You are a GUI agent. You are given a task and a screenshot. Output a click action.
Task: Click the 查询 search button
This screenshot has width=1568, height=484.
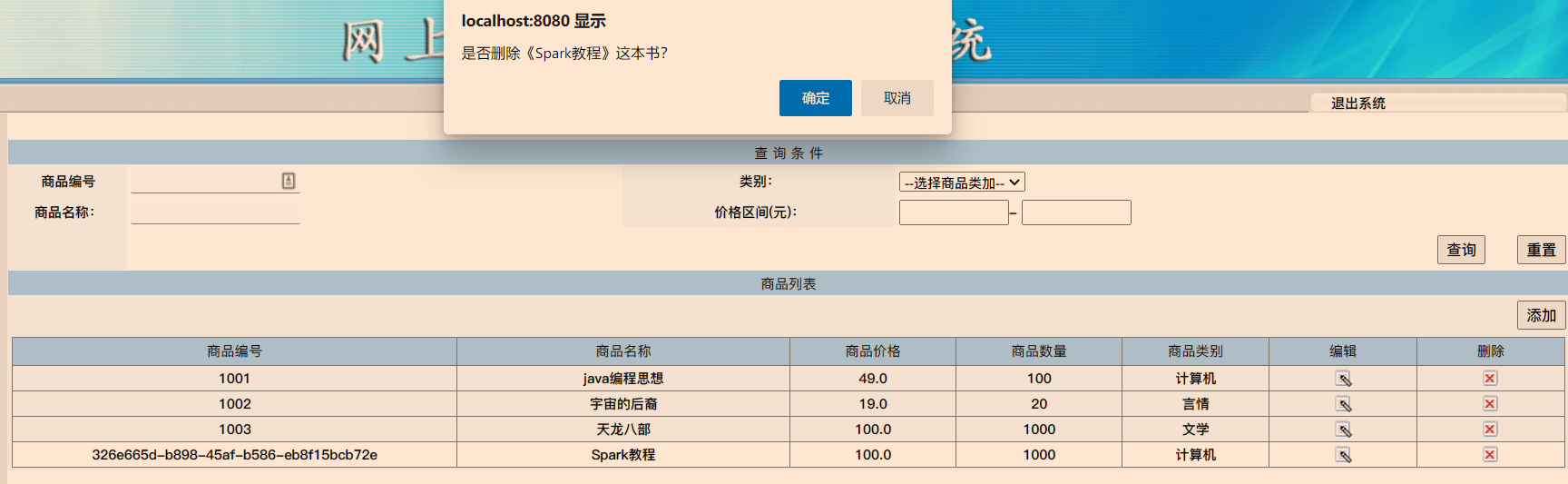pos(1461,250)
